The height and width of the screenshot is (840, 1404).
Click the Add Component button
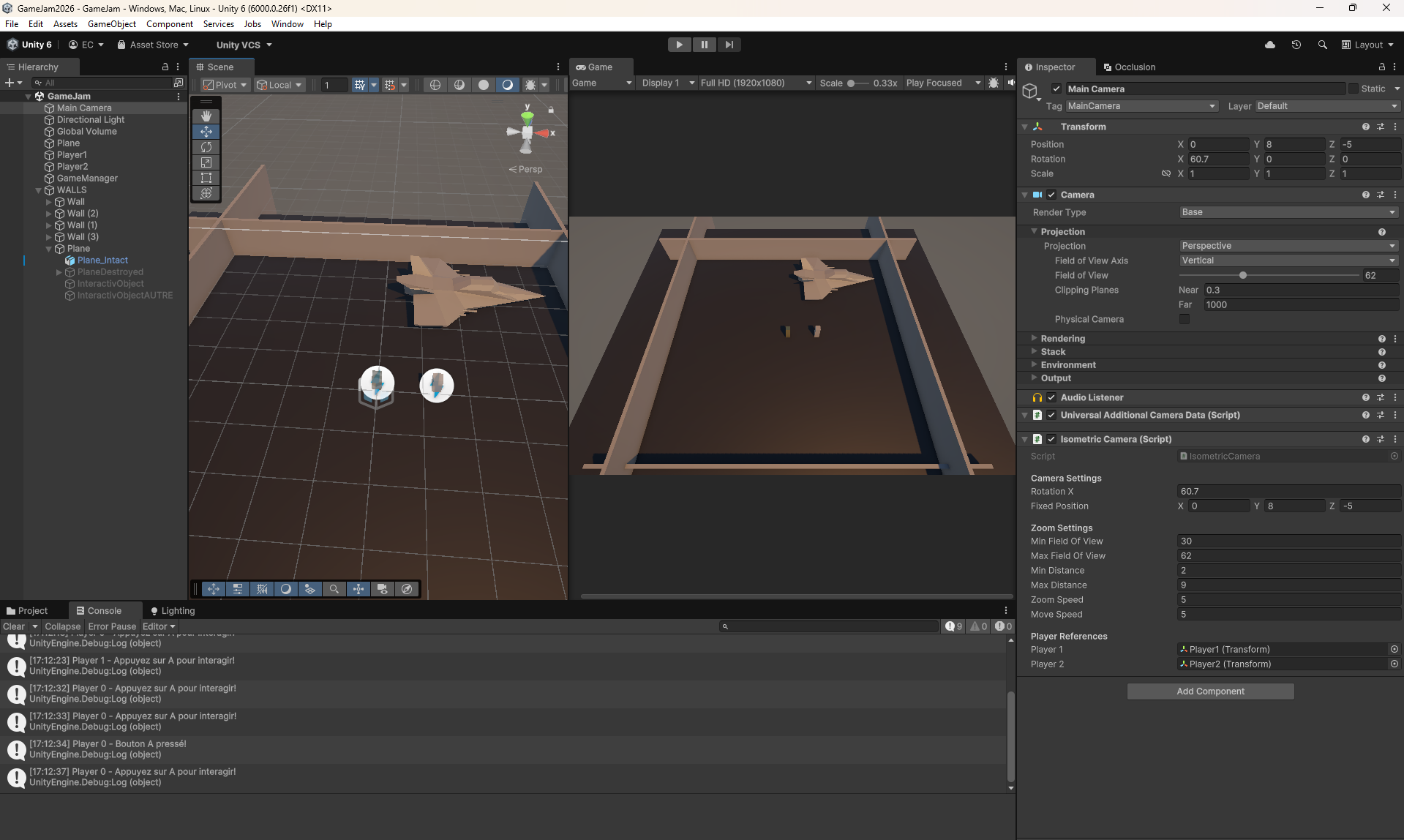[x=1210, y=691]
